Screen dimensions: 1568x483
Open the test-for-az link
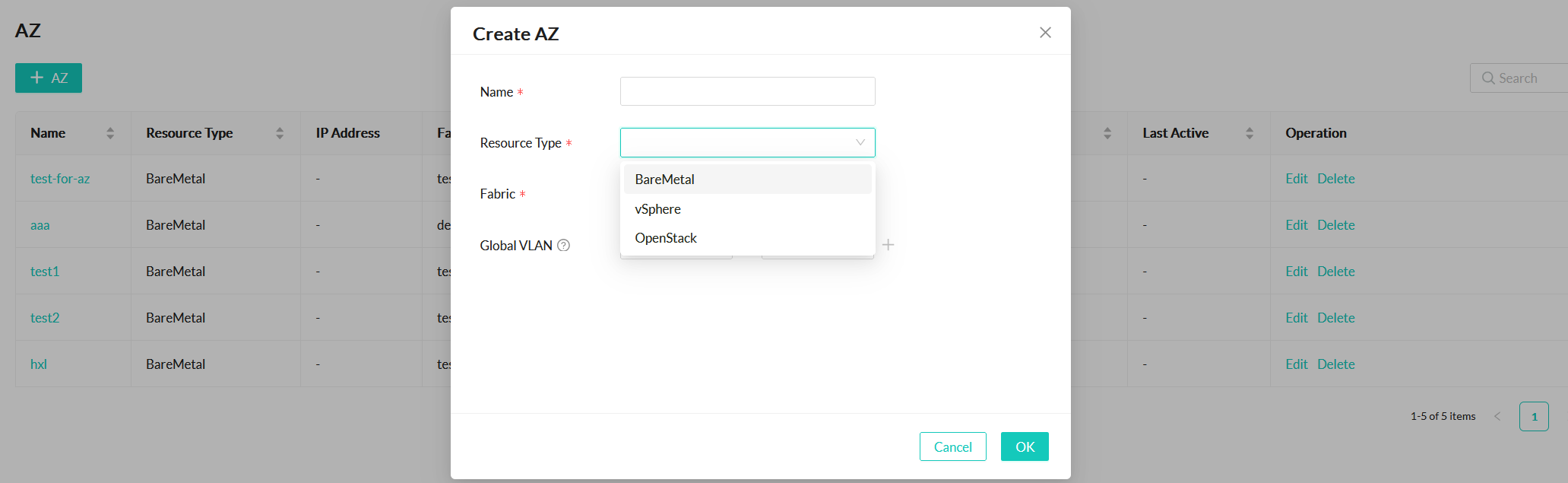tap(60, 179)
